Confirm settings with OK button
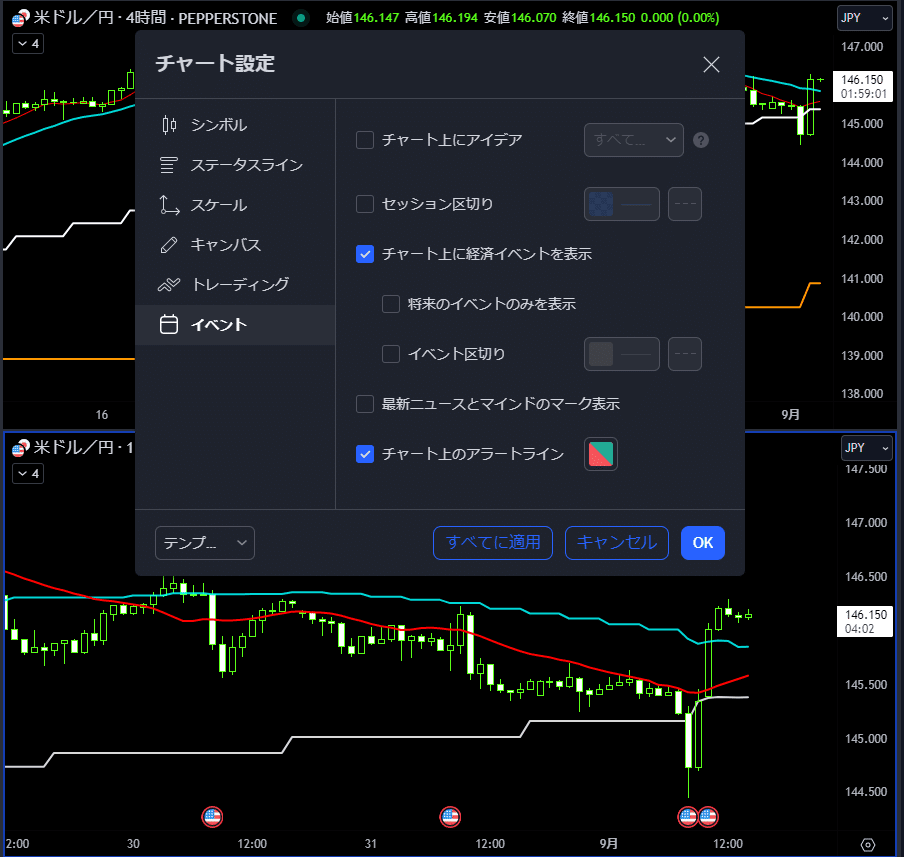904x857 pixels. [x=703, y=543]
